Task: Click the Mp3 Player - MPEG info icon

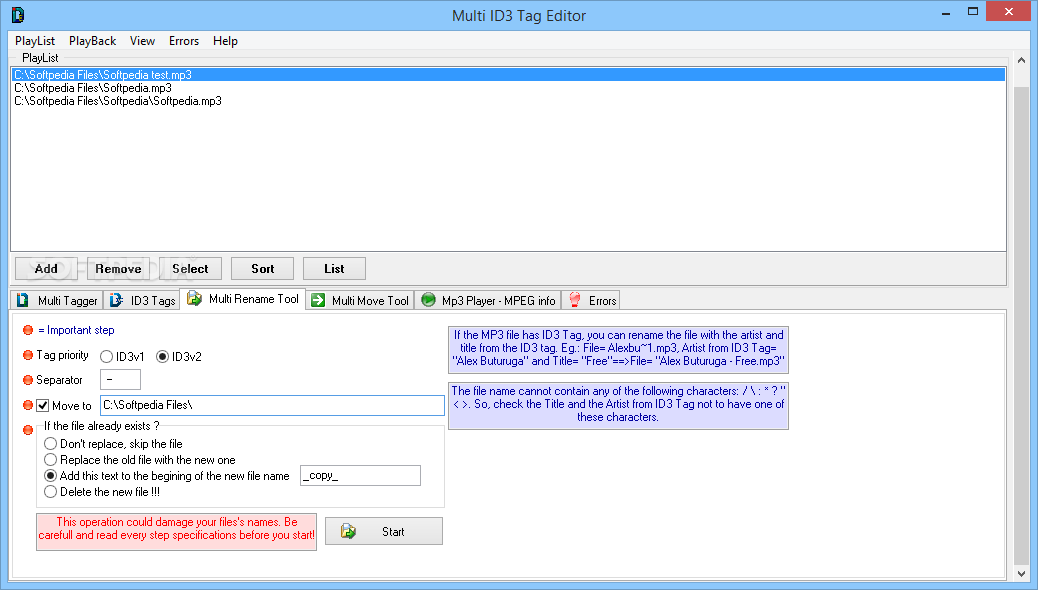Action: tap(428, 299)
